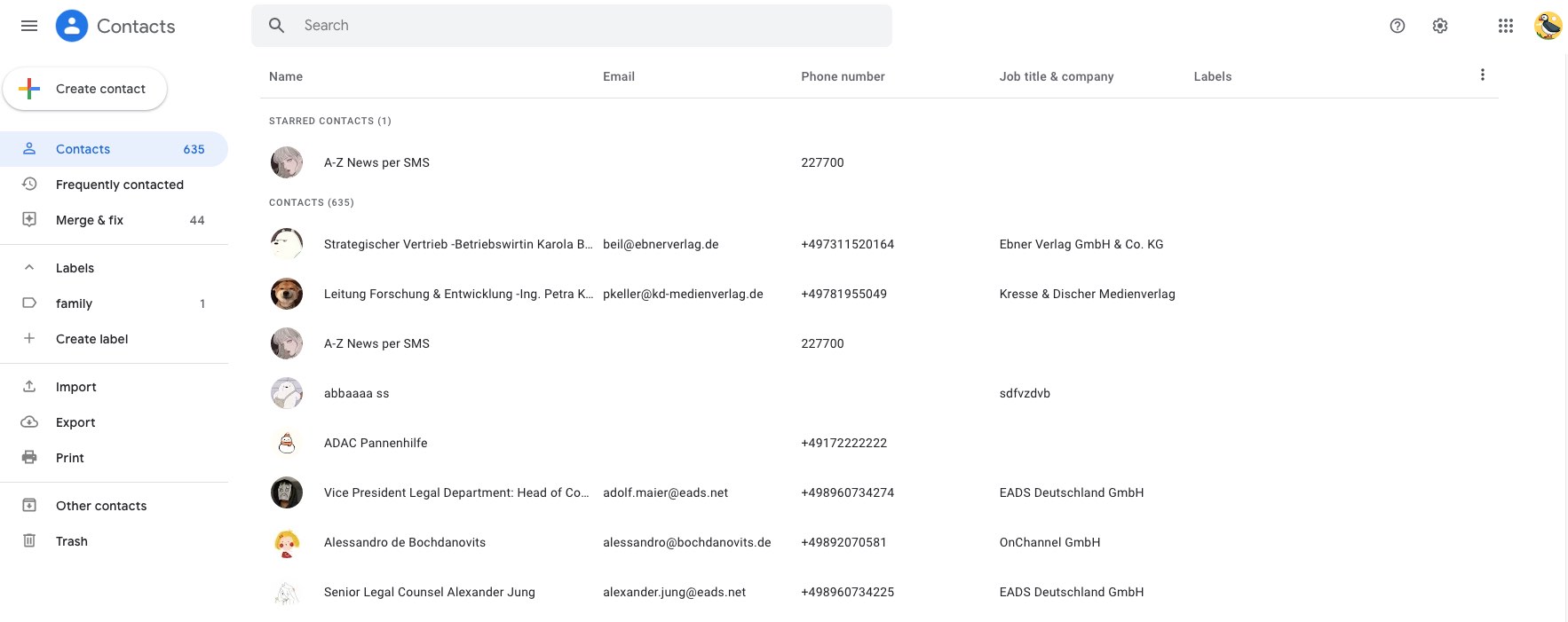Click Create label link
The height and width of the screenshot is (622, 1568).
pos(91,339)
